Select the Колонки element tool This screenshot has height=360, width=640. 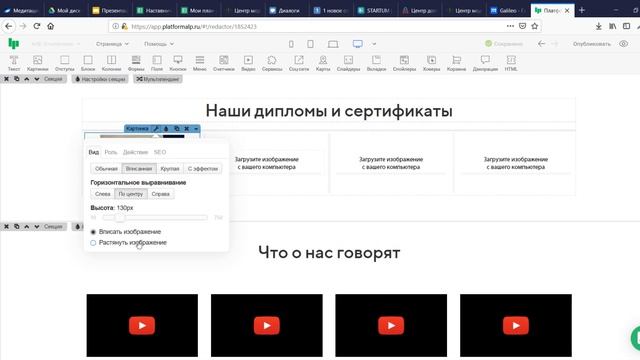(111, 63)
